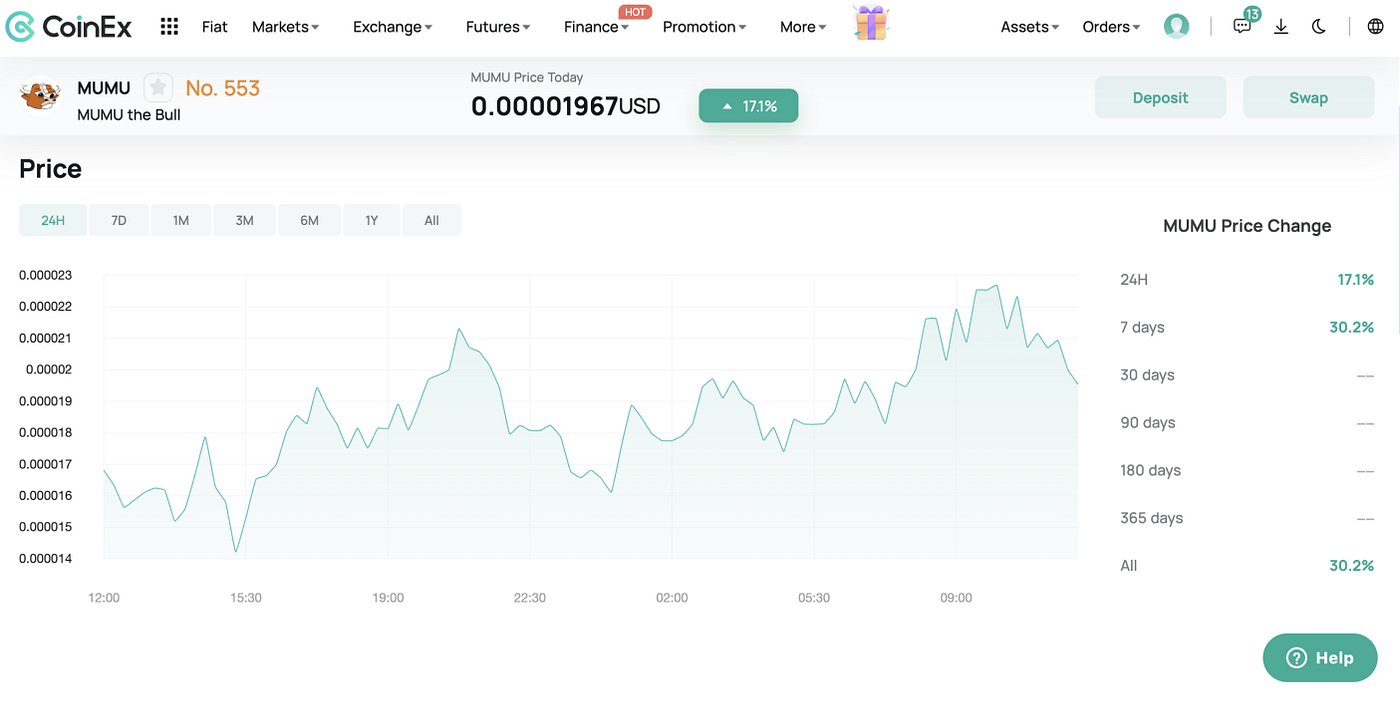Click the Swap button
The height and width of the screenshot is (702, 1400).
pyautogui.click(x=1308, y=97)
